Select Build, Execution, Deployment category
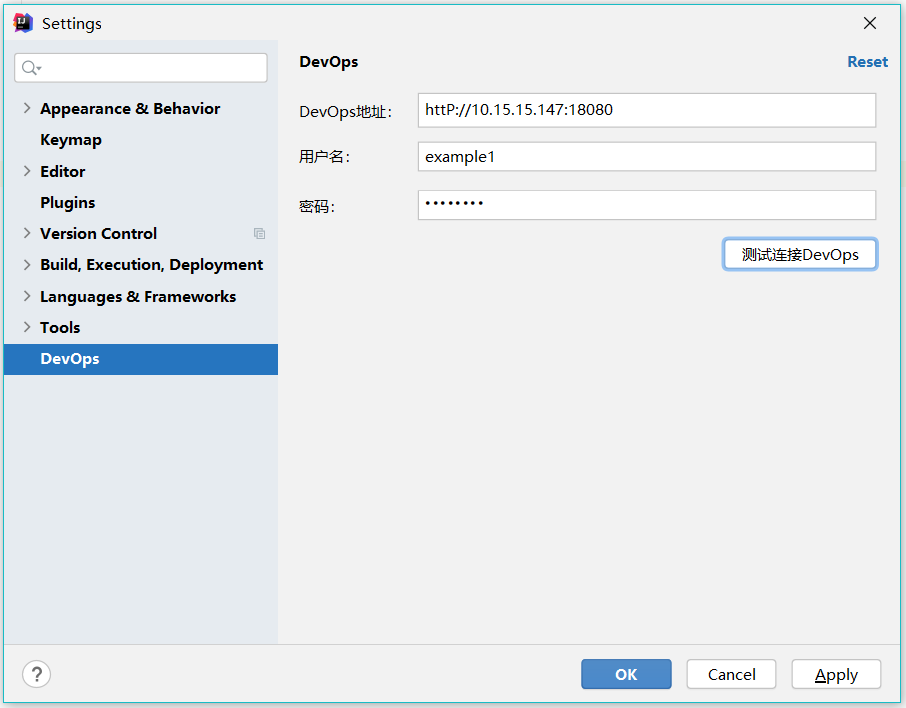The height and width of the screenshot is (708, 906). coord(151,265)
